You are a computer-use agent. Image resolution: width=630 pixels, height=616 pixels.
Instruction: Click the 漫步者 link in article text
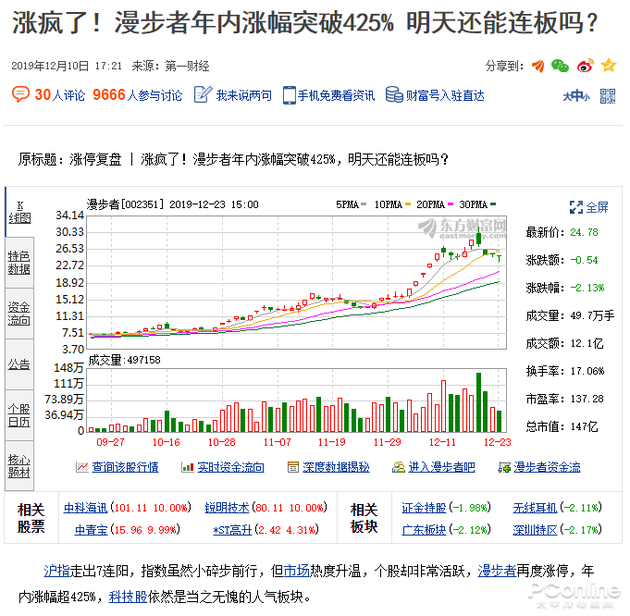(497, 571)
